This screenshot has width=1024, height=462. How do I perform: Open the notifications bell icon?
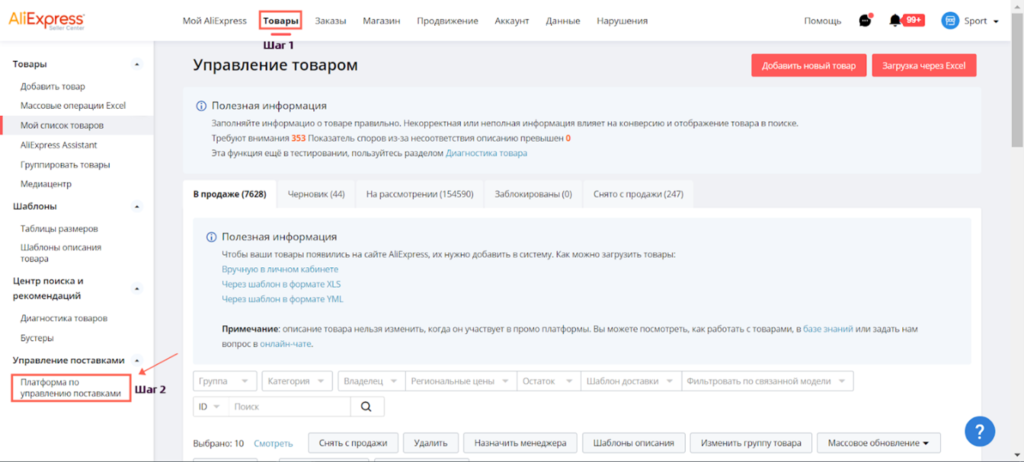895,21
